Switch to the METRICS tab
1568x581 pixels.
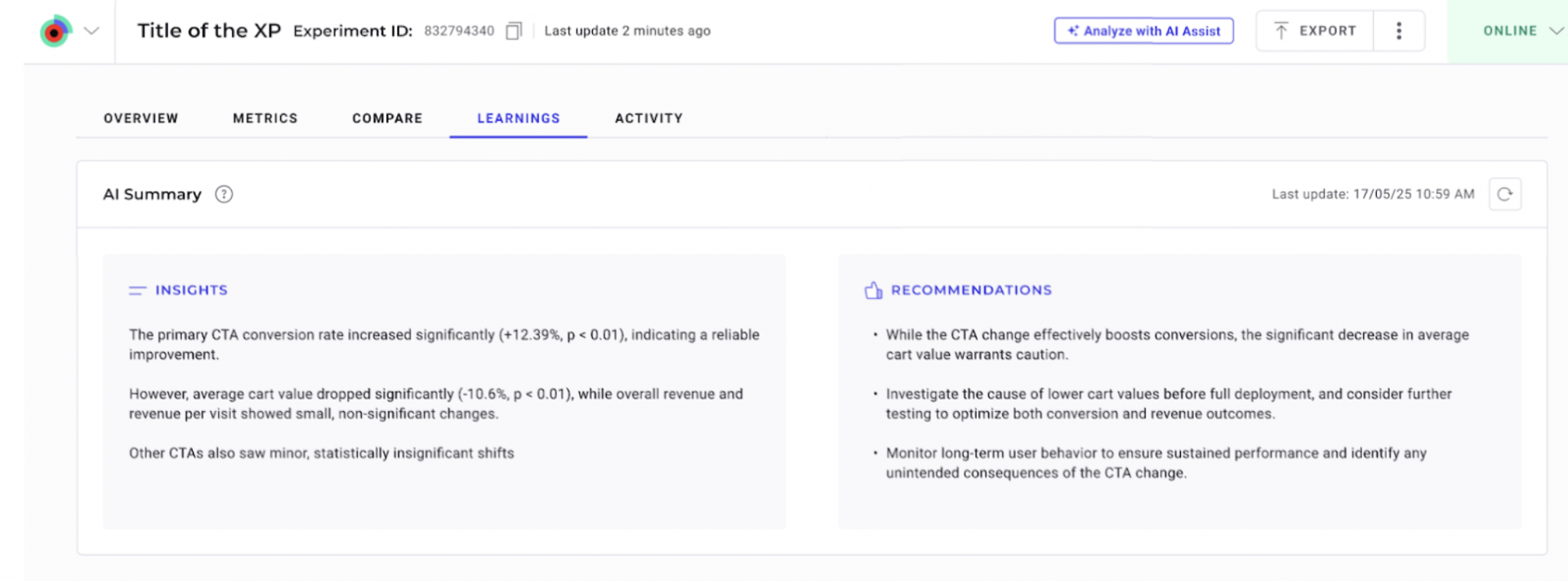tap(265, 118)
